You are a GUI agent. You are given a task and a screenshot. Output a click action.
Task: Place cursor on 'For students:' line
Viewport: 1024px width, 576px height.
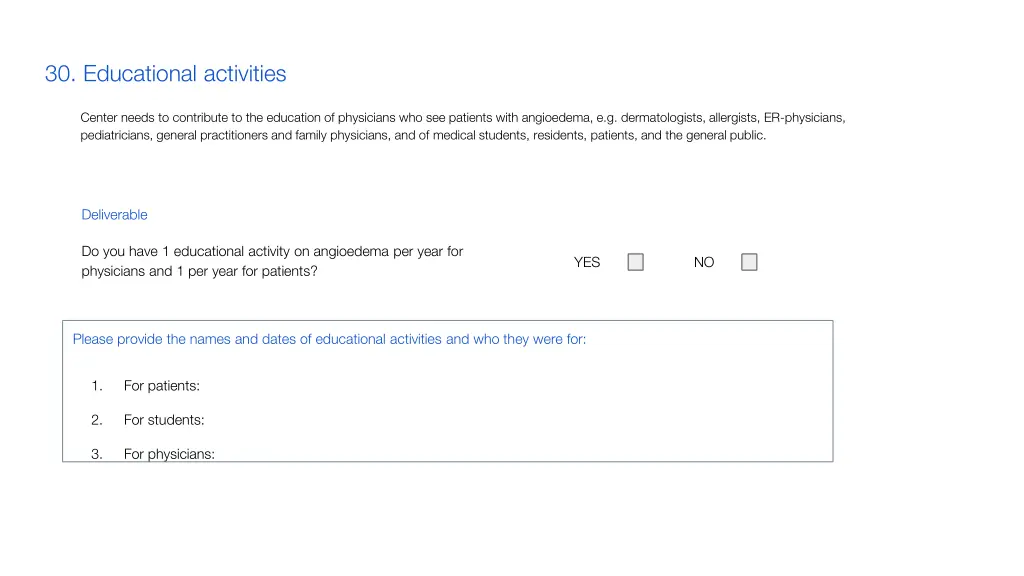pyautogui.click(x=164, y=420)
